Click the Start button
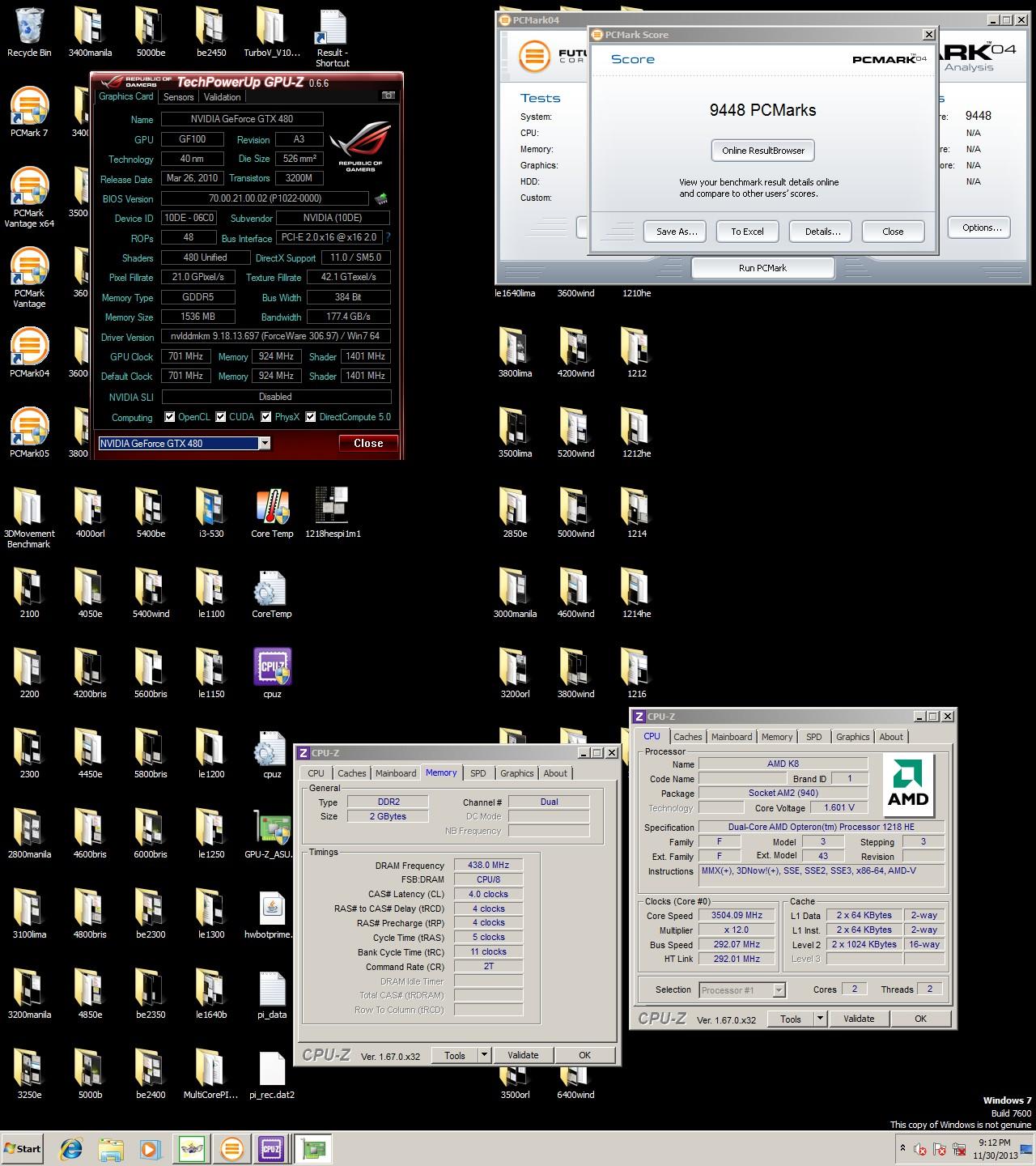1036x1166 pixels. pos(22,1148)
